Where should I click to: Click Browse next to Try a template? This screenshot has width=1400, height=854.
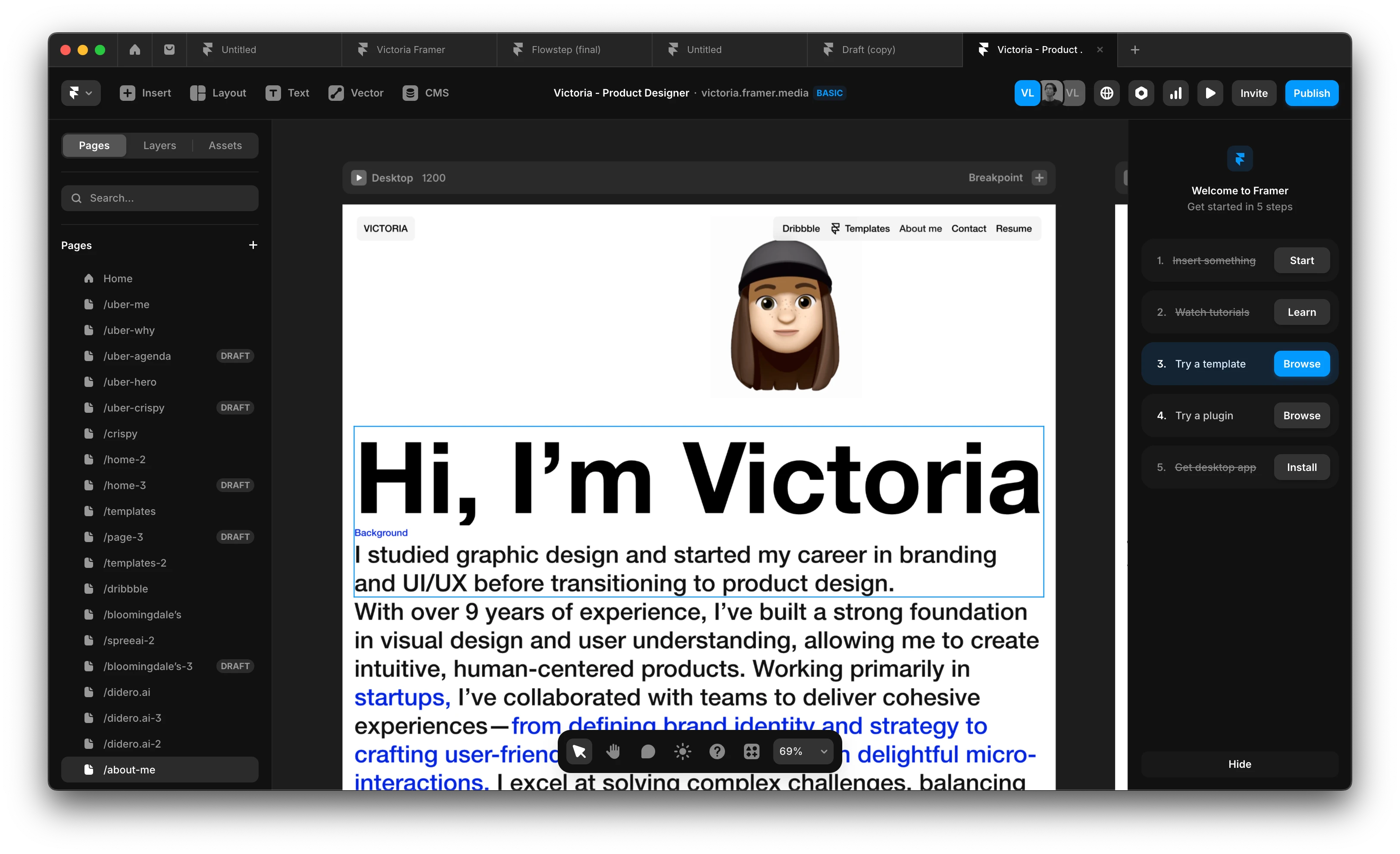(1301, 364)
